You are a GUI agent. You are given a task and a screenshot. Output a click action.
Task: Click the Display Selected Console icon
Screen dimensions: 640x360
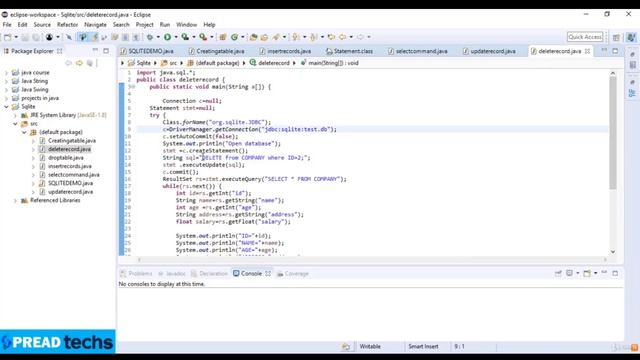[569, 273]
